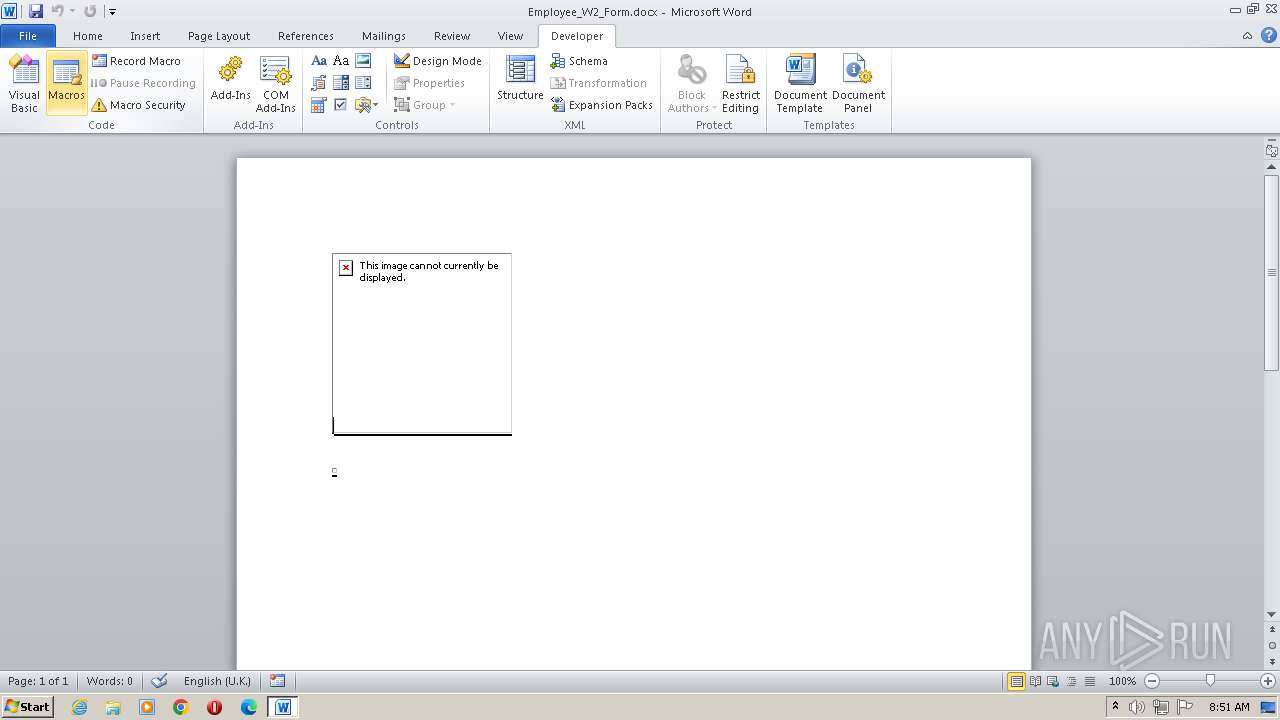Open Document Panel settings
Viewport: 1280px width, 720px height.
[858, 84]
